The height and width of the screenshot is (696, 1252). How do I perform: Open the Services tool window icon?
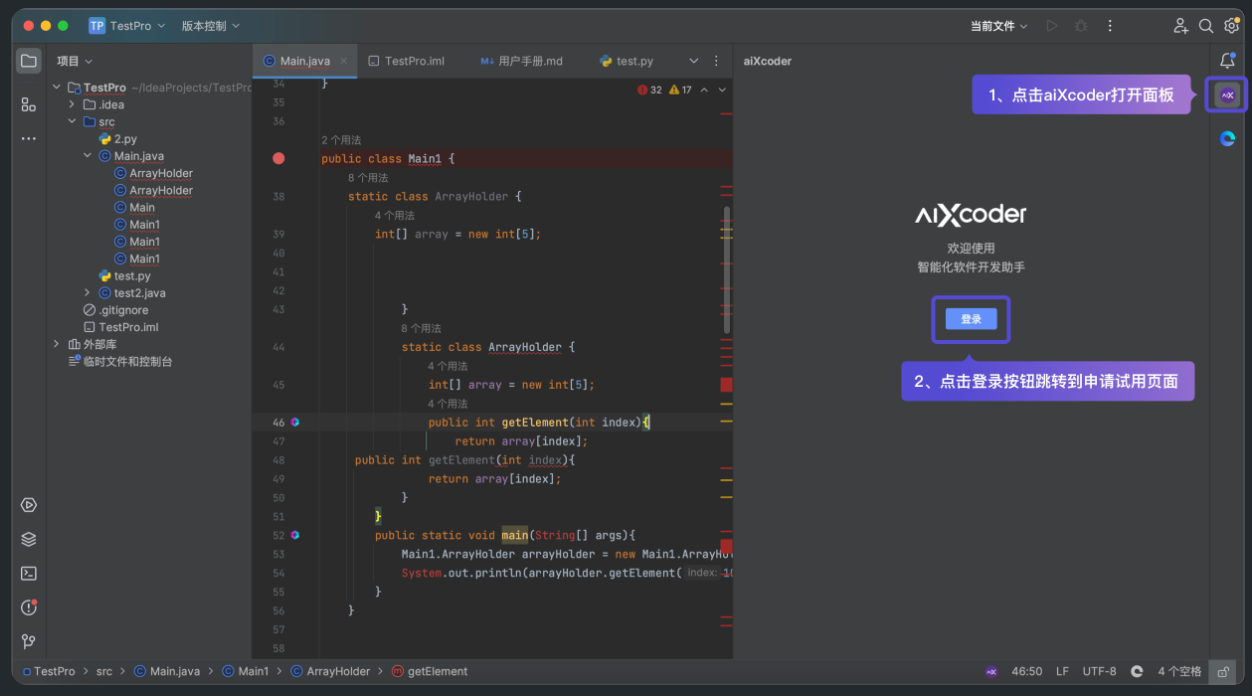click(x=27, y=538)
